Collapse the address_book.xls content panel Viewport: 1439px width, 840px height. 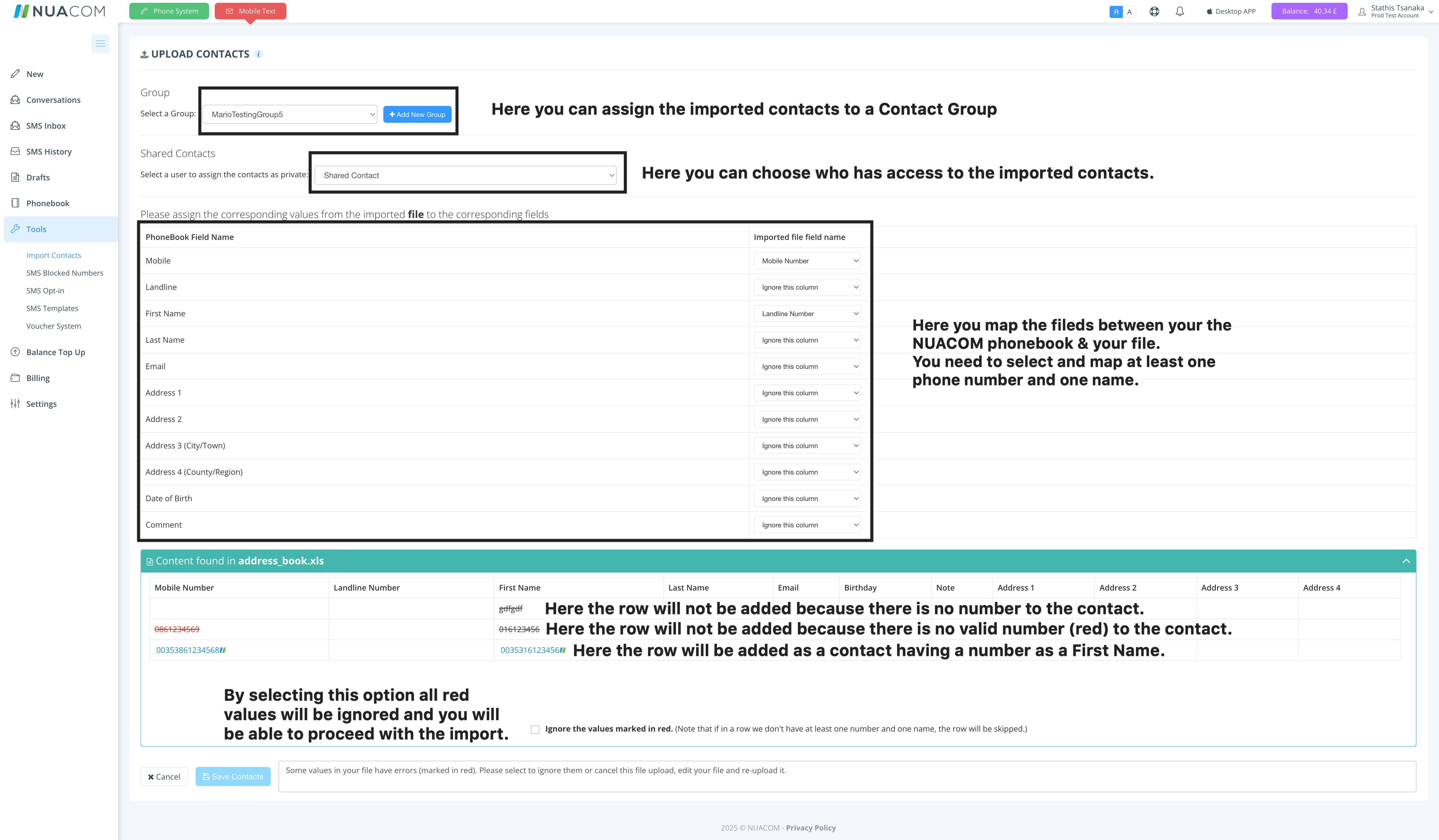click(x=1406, y=562)
